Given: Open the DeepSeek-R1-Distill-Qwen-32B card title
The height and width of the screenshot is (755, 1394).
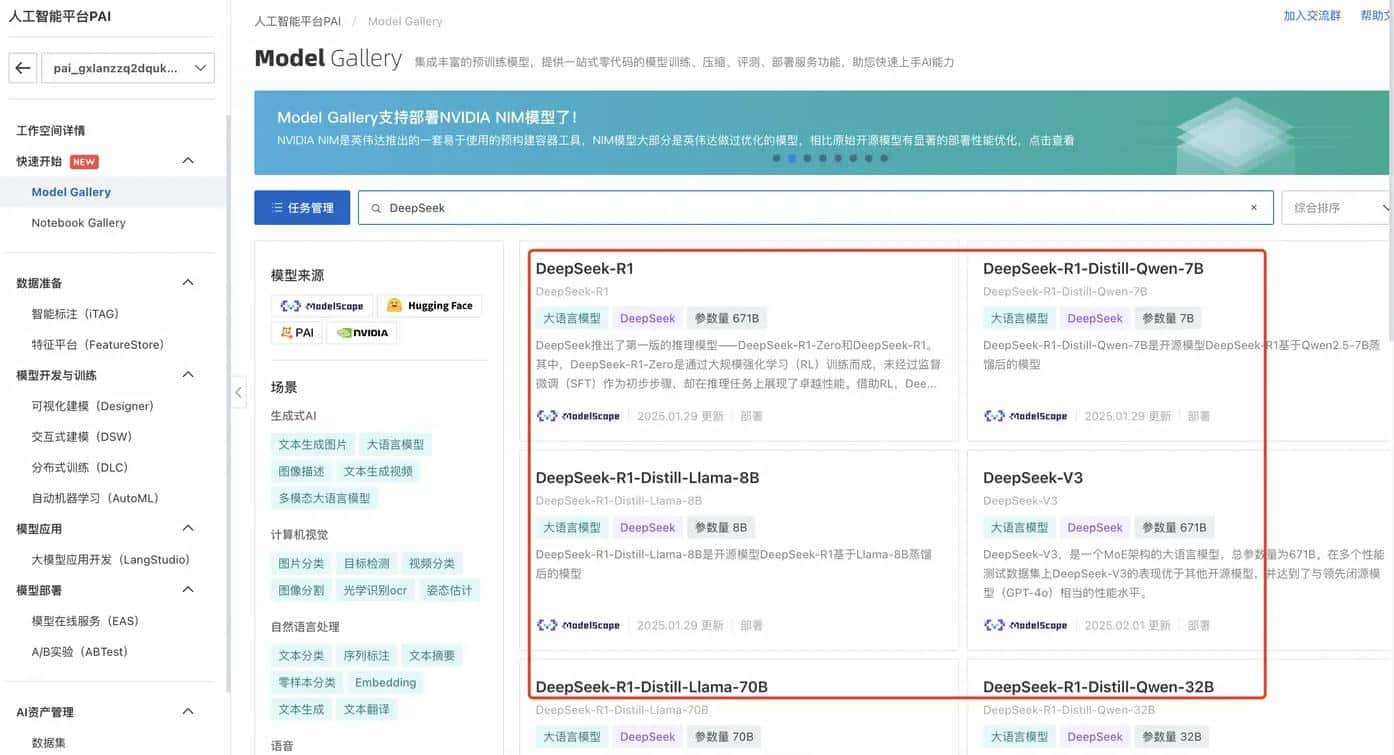Looking at the screenshot, I should click(x=1098, y=687).
